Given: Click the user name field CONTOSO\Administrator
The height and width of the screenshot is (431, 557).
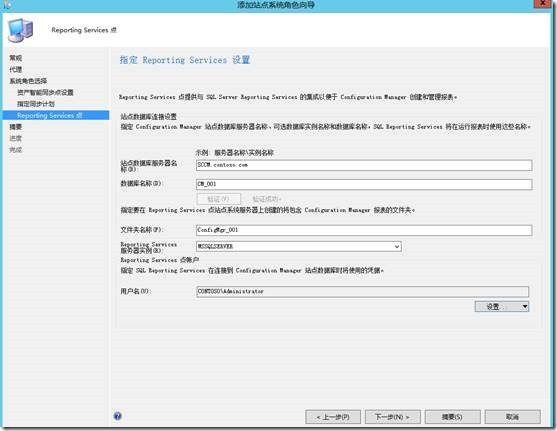Looking at the screenshot, I should pyautogui.click(x=363, y=291).
